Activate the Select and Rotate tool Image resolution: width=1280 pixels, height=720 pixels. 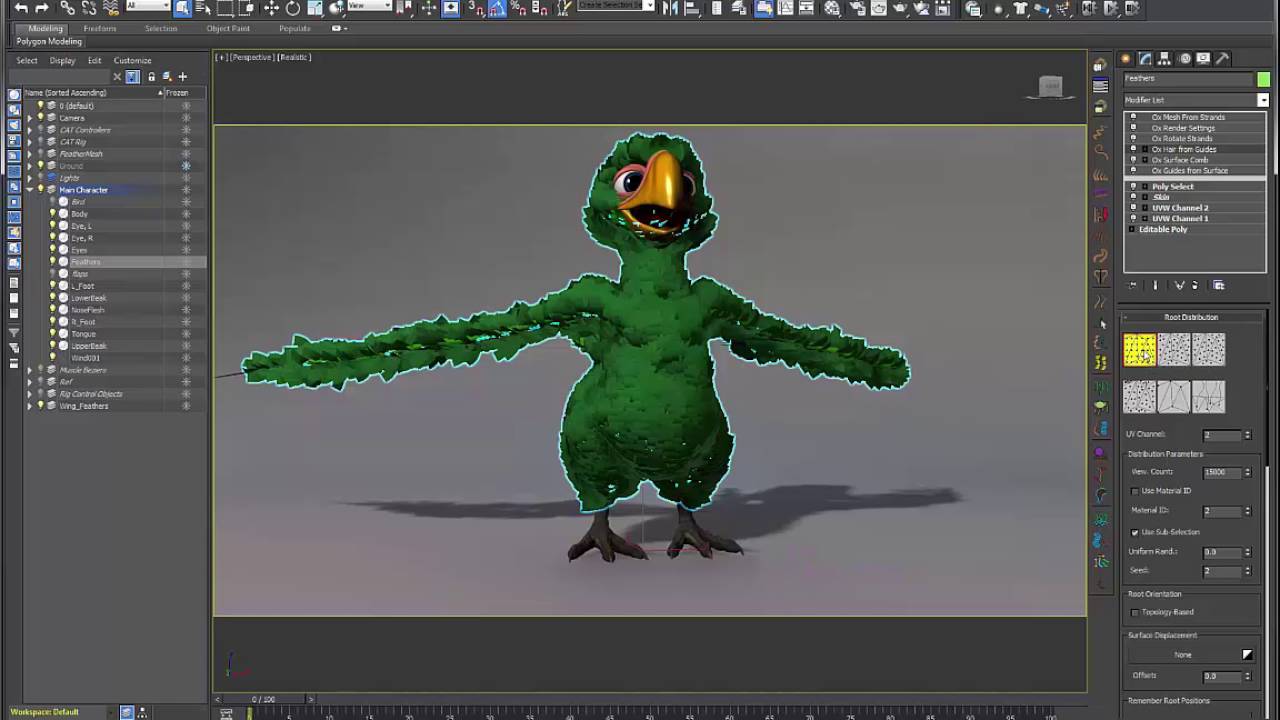pyautogui.click(x=293, y=8)
